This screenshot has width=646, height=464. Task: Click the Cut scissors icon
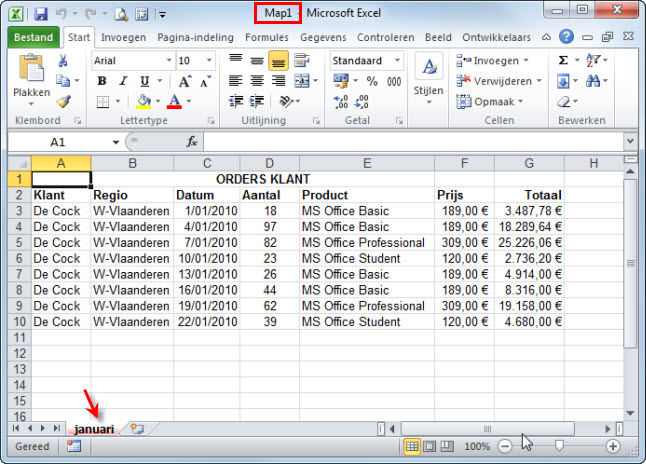click(x=63, y=61)
